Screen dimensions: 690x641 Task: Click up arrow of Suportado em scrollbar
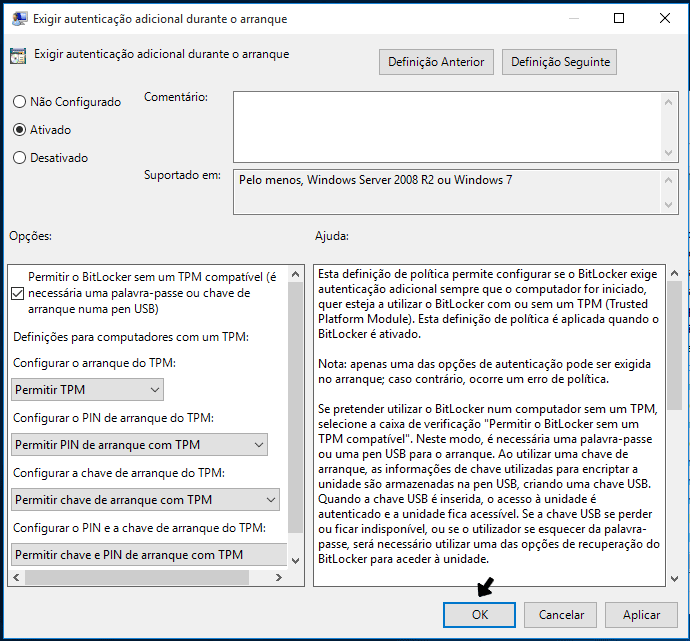tap(668, 180)
